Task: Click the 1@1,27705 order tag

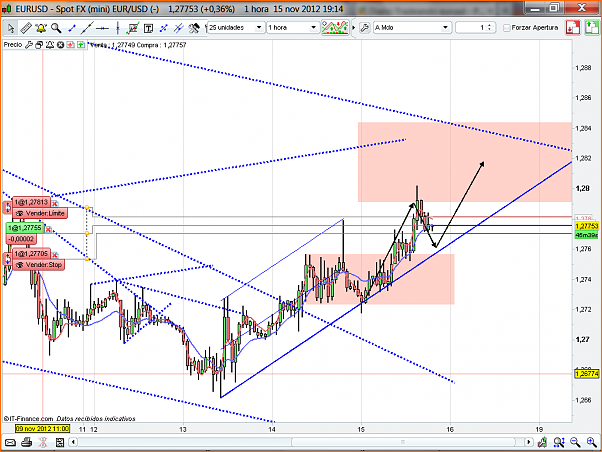Action: tap(31, 253)
